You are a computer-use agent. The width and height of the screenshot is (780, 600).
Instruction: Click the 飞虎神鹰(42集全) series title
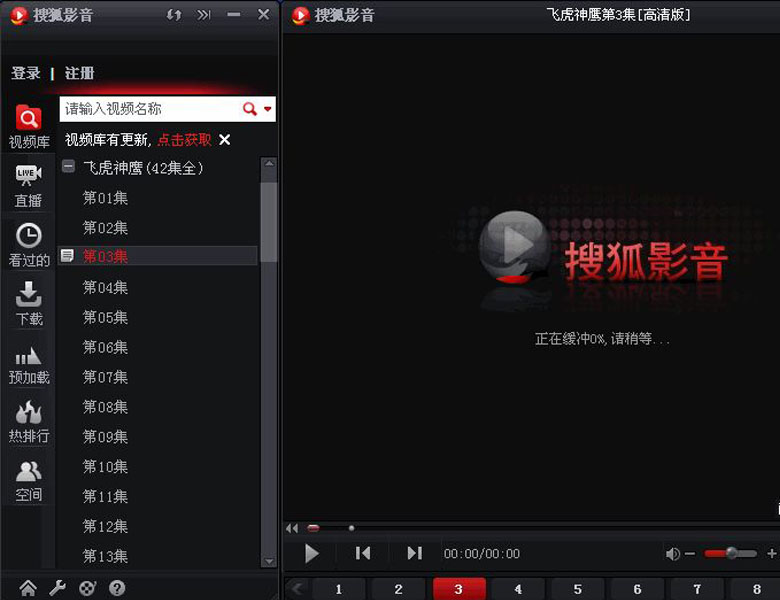point(143,168)
